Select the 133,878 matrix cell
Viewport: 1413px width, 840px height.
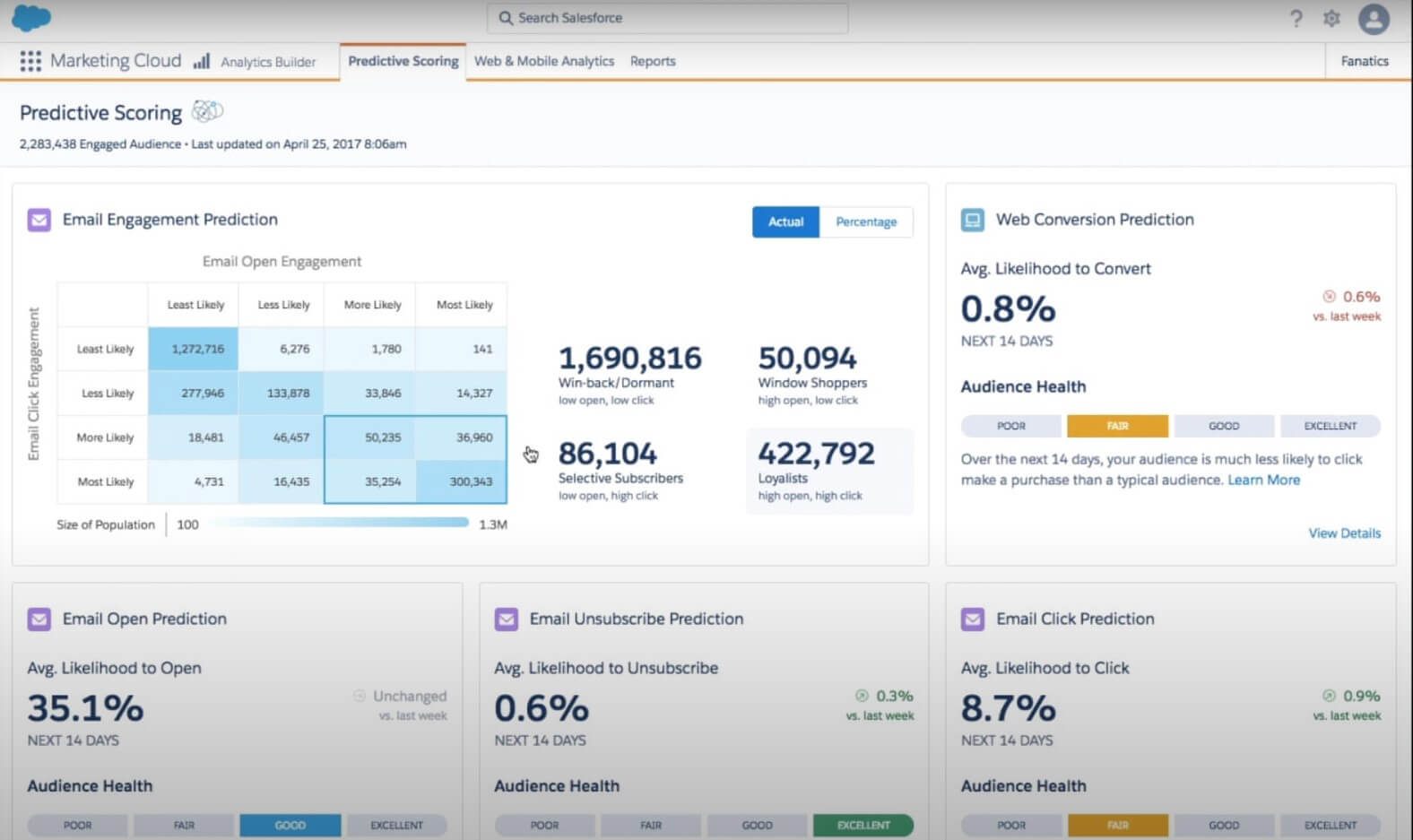pyautogui.click(x=282, y=393)
